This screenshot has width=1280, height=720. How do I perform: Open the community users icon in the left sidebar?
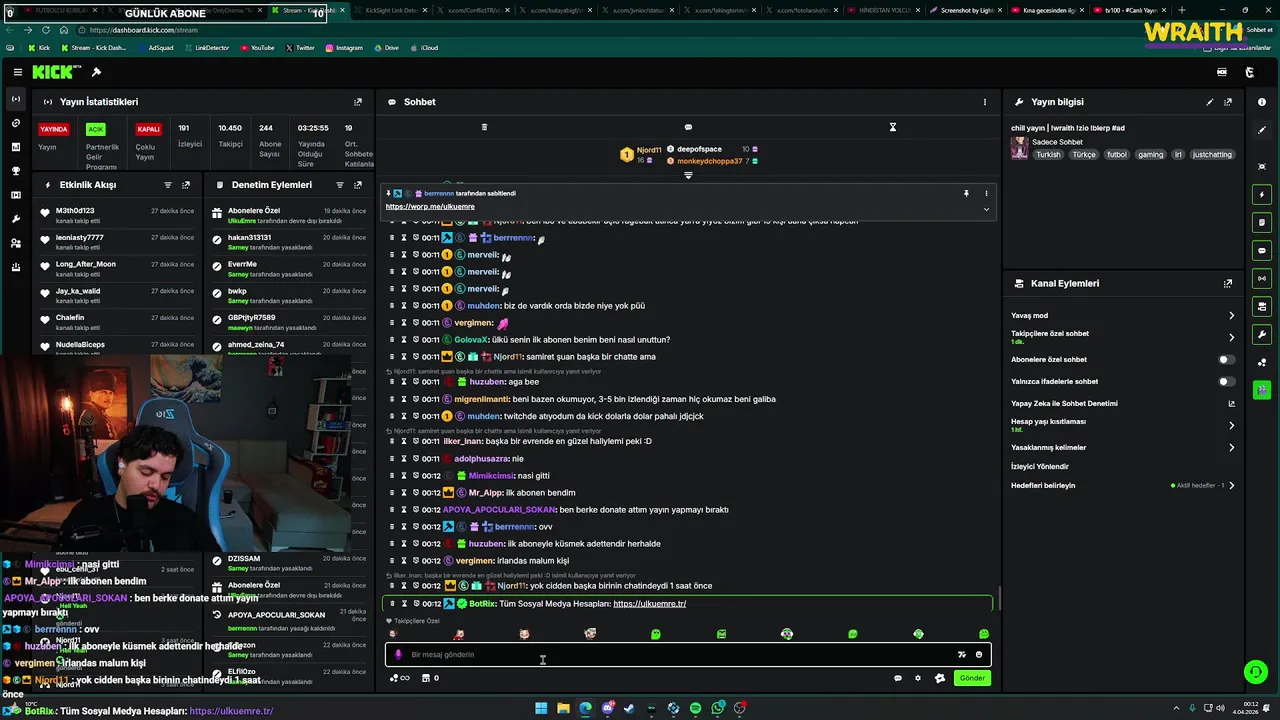coord(15,243)
